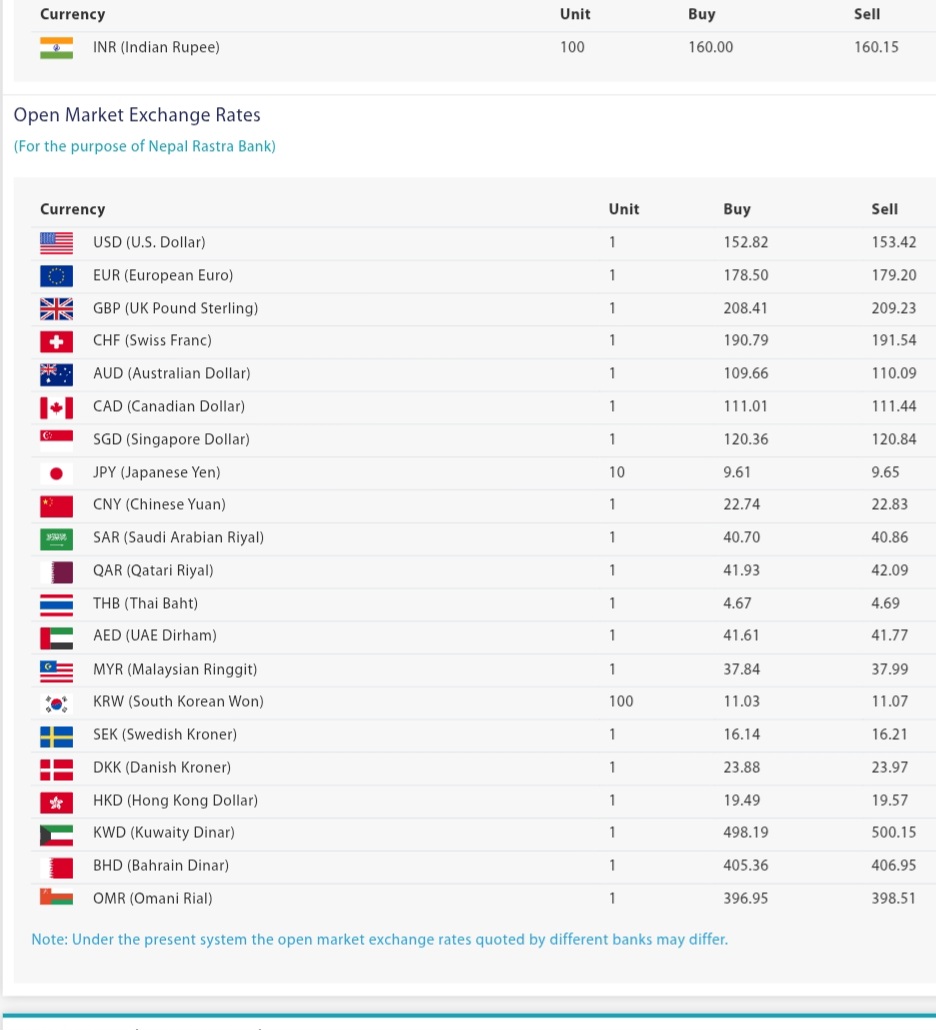Click the UK flag icon beside GBP
The width and height of the screenshot is (936, 1030).
point(56,309)
